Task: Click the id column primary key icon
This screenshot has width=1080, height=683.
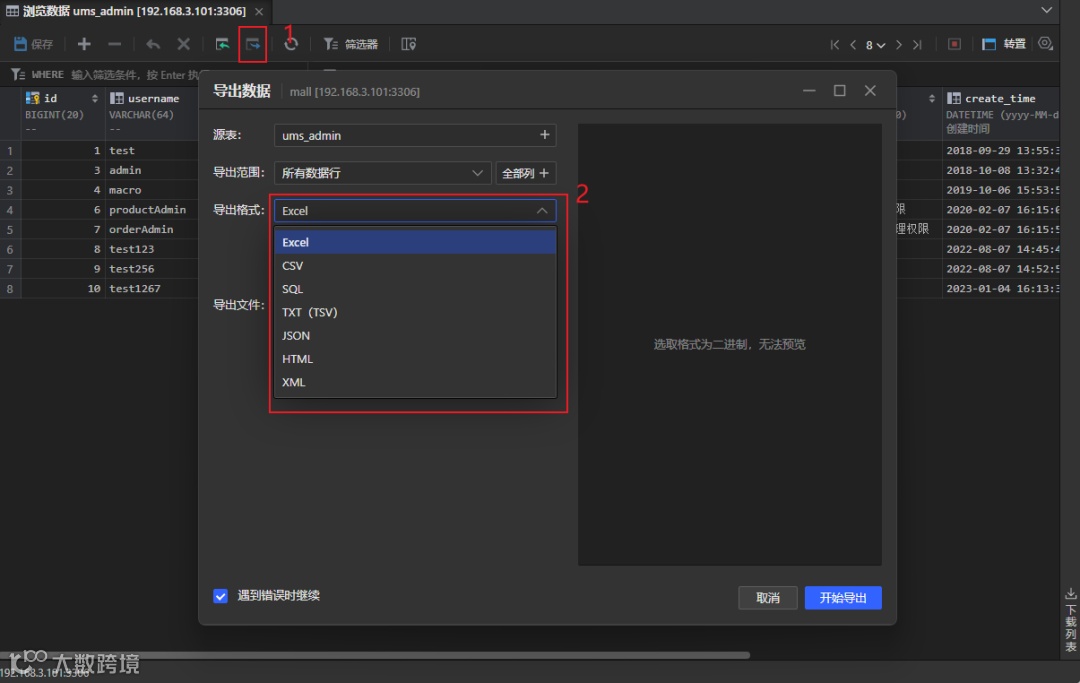Action: pos(32,98)
